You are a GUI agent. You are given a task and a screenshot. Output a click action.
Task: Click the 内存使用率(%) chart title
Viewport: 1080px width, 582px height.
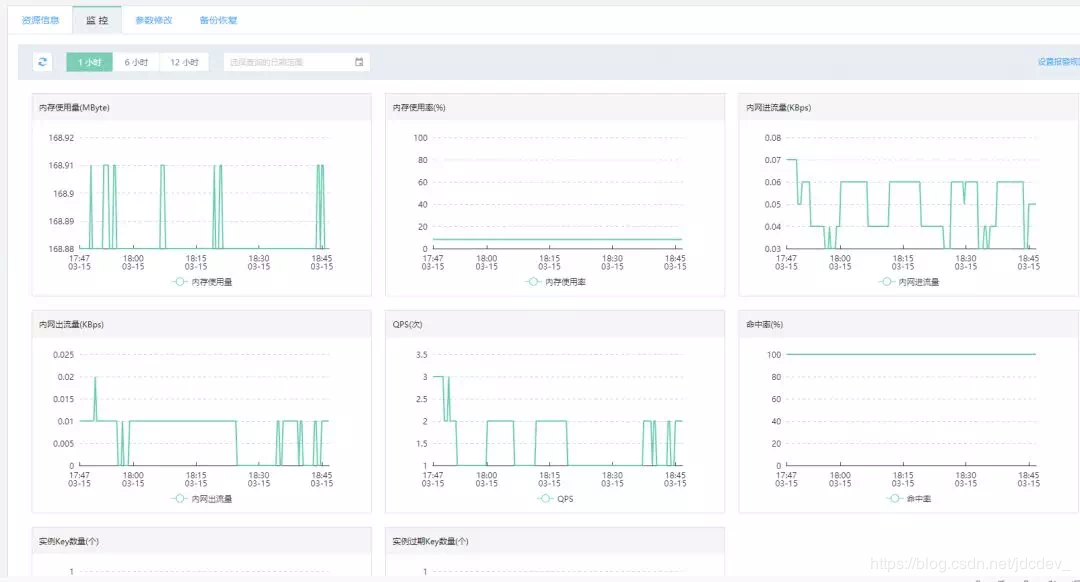[419, 107]
